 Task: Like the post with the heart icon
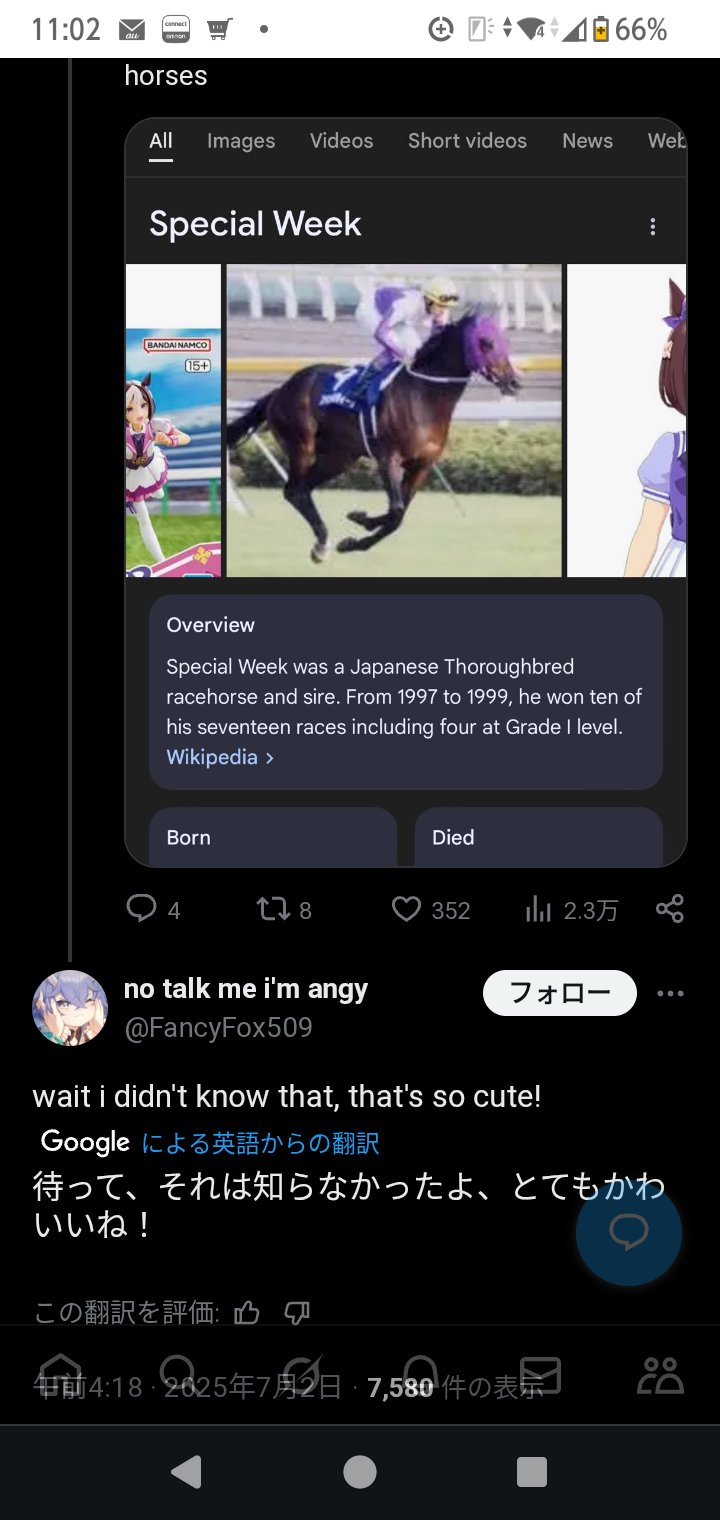(406, 908)
